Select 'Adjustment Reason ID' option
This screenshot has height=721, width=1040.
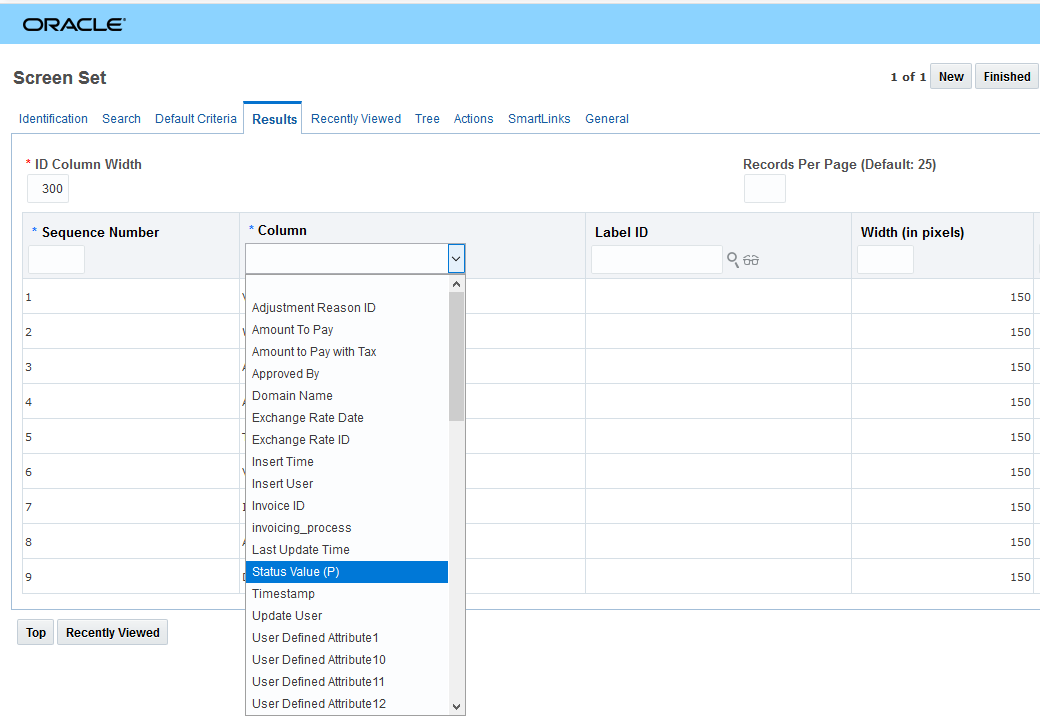tap(313, 308)
